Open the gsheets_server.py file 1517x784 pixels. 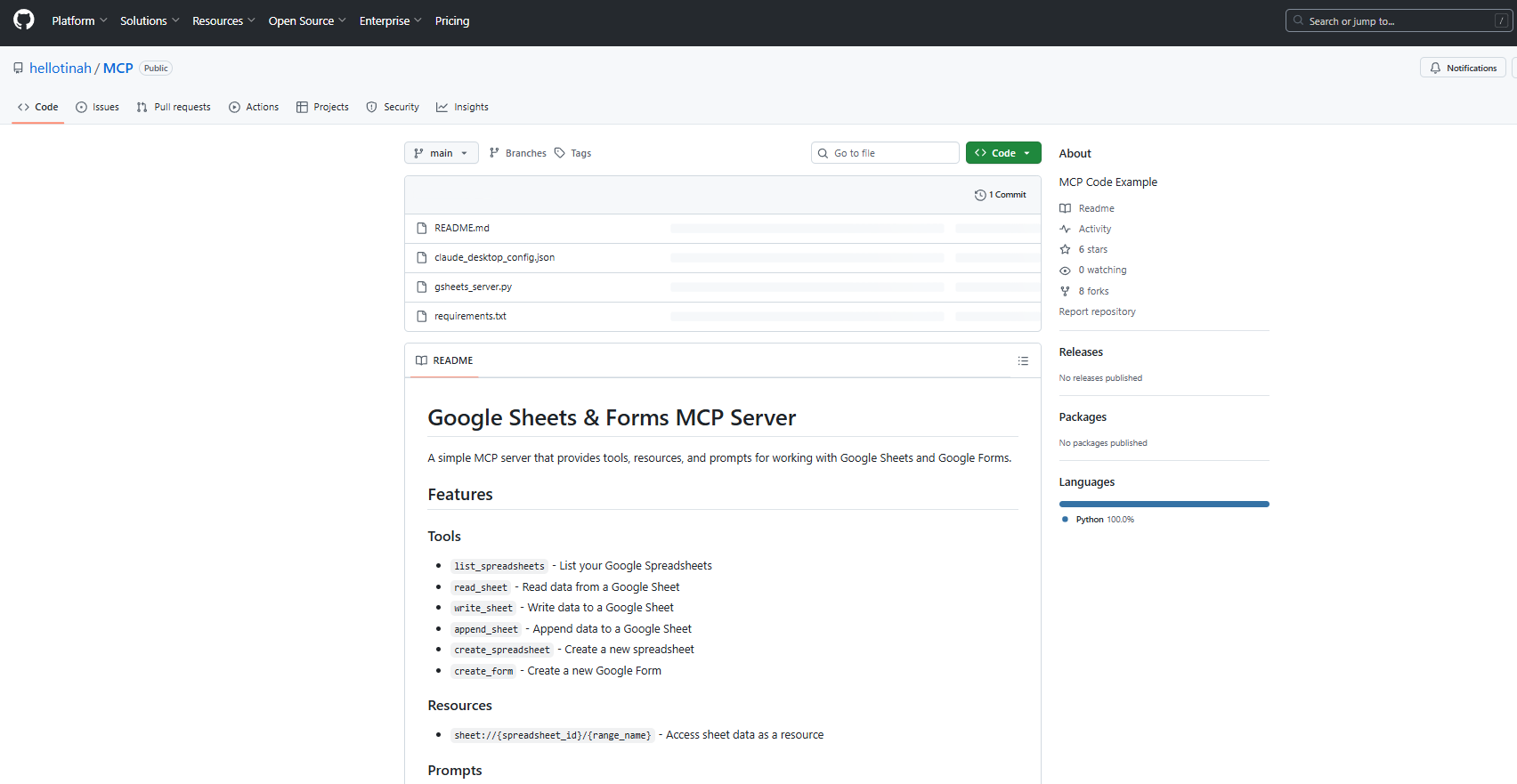pyautogui.click(x=473, y=287)
